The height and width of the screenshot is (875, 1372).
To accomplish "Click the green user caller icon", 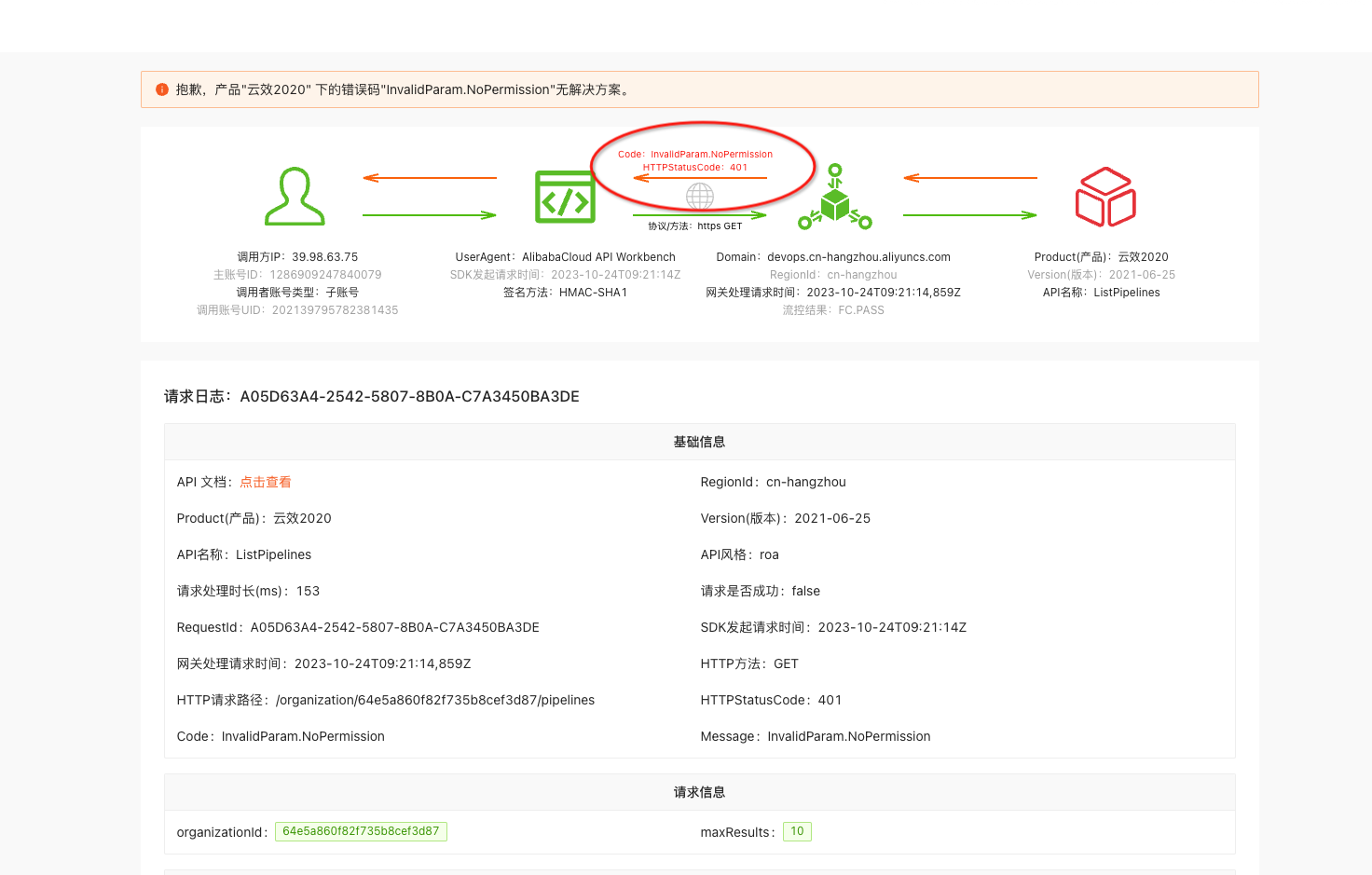I will [x=295, y=197].
